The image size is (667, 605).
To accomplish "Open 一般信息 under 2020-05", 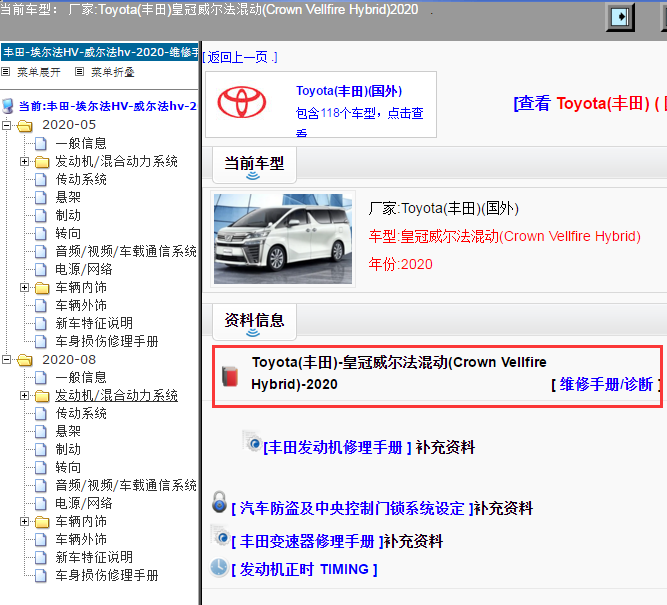I will 81,143.
